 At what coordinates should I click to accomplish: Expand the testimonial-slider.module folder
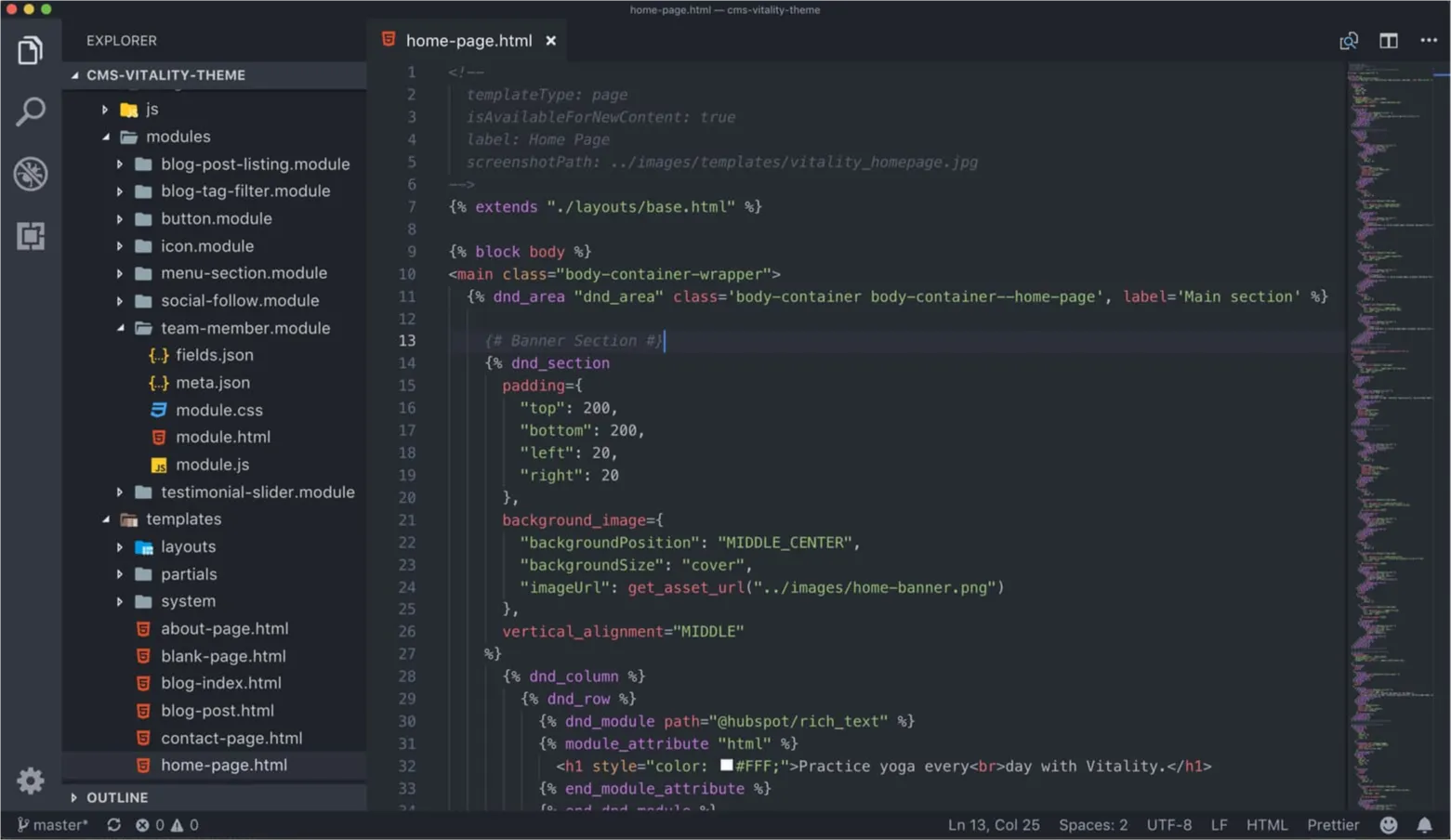[120, 492]
